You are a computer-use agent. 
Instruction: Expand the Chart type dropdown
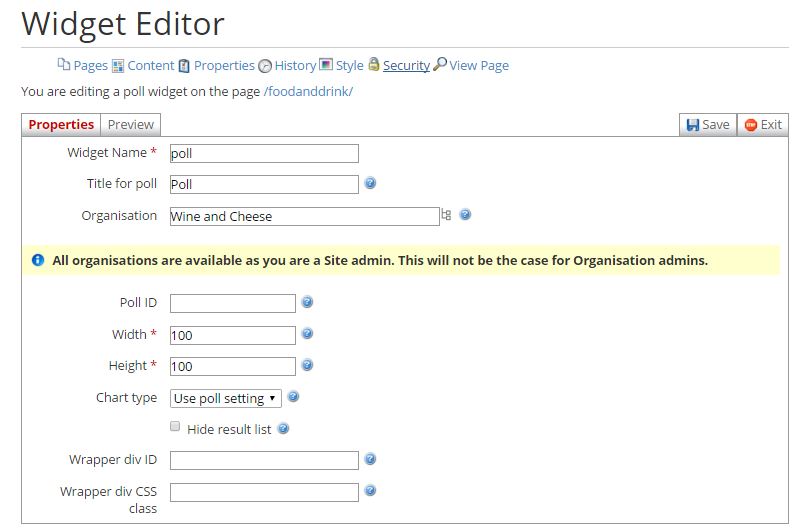[226, 398]
